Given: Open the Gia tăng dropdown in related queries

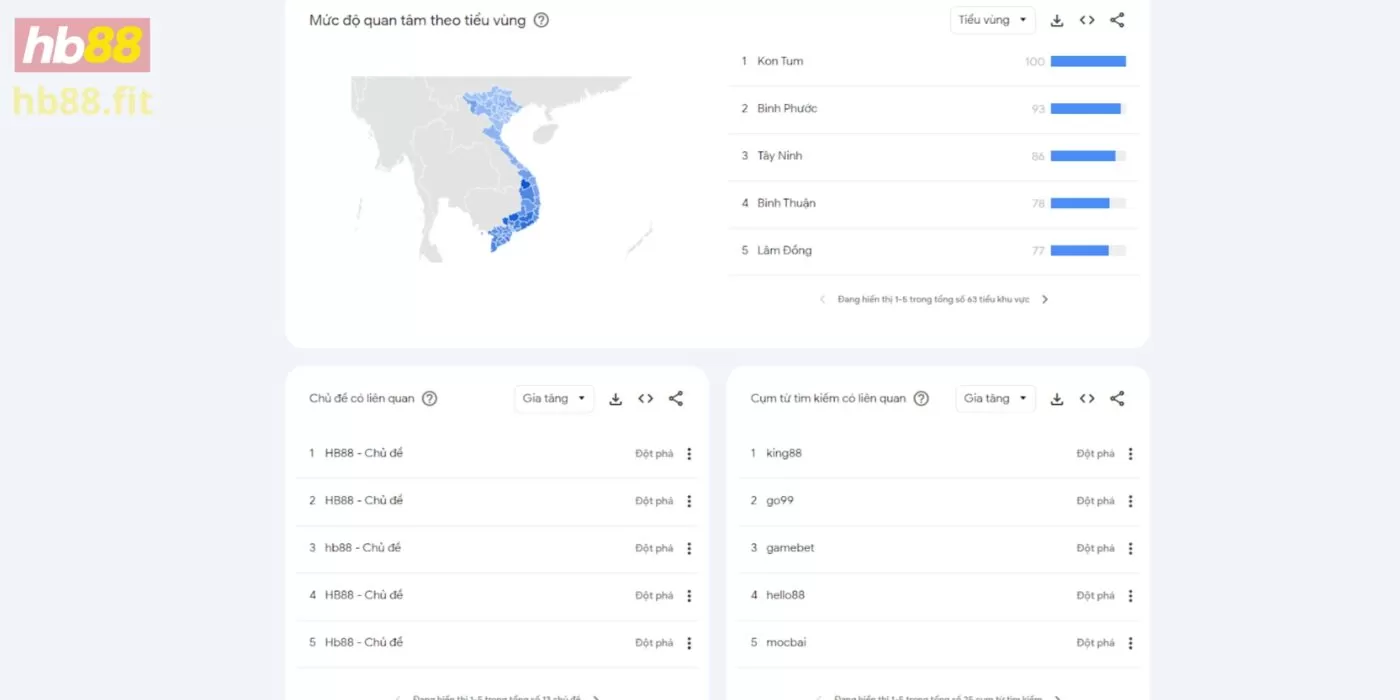Looking at the screenshot, I should coord(995,398).
